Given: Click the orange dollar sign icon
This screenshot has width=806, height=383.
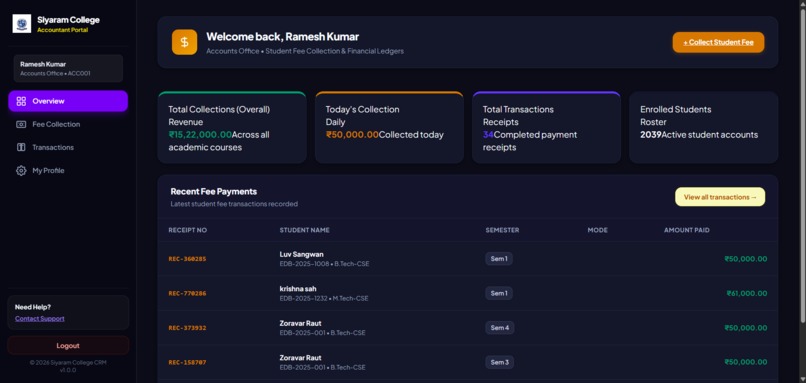Looking at the screenshot, I should [185, 42].
